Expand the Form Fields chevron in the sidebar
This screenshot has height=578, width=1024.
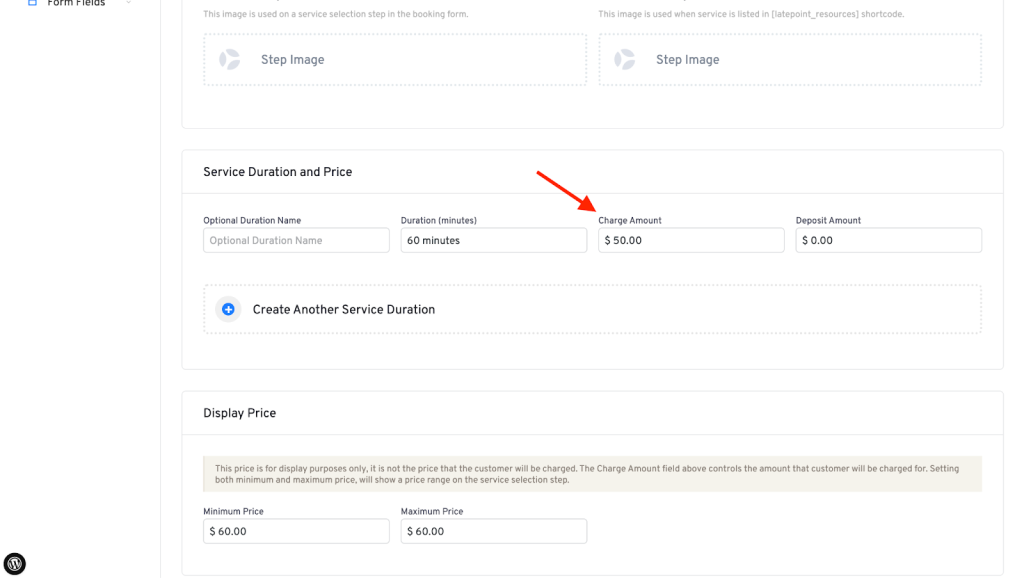coord(129,3)
